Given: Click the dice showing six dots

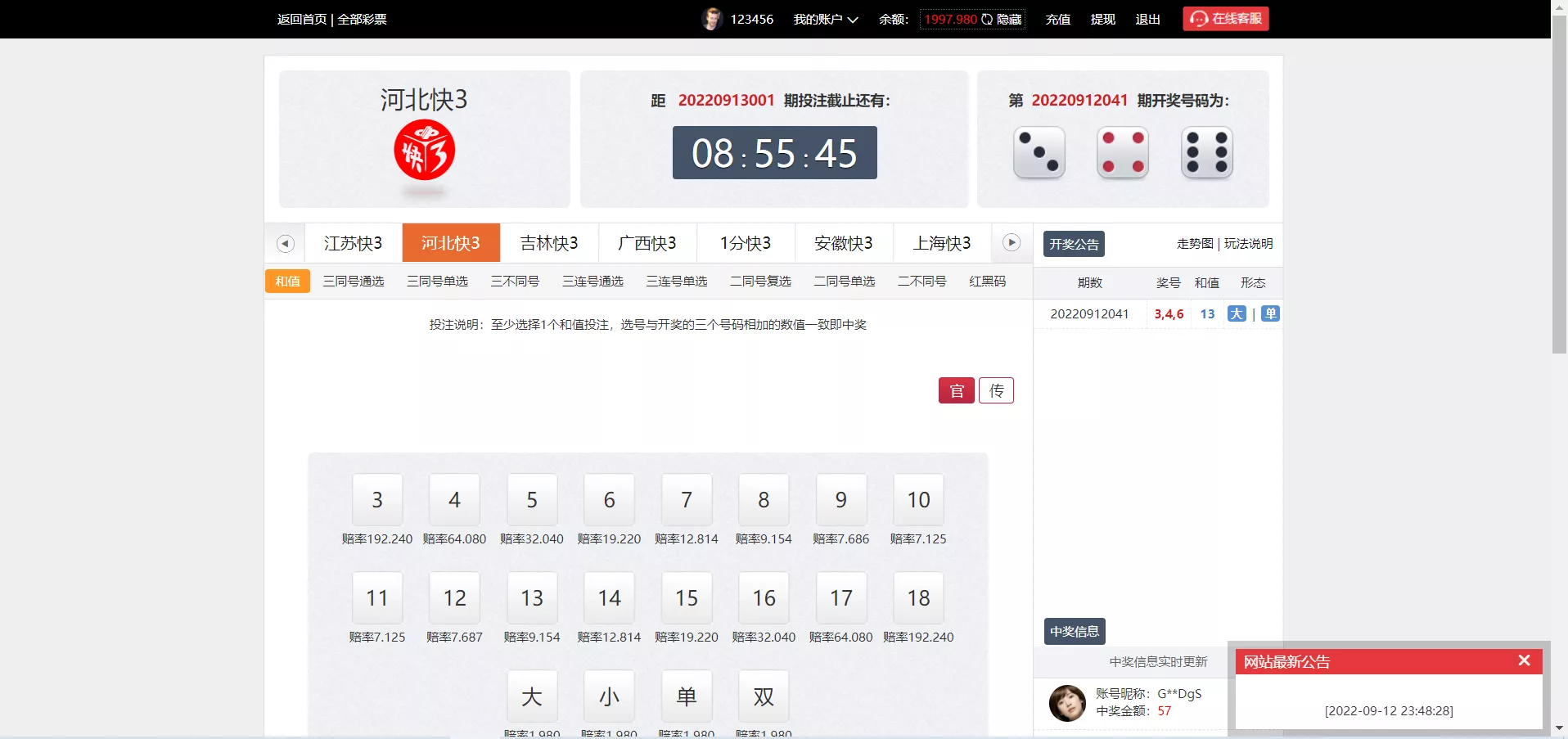Looking at the screenshot, I should tap(1206, 152).
